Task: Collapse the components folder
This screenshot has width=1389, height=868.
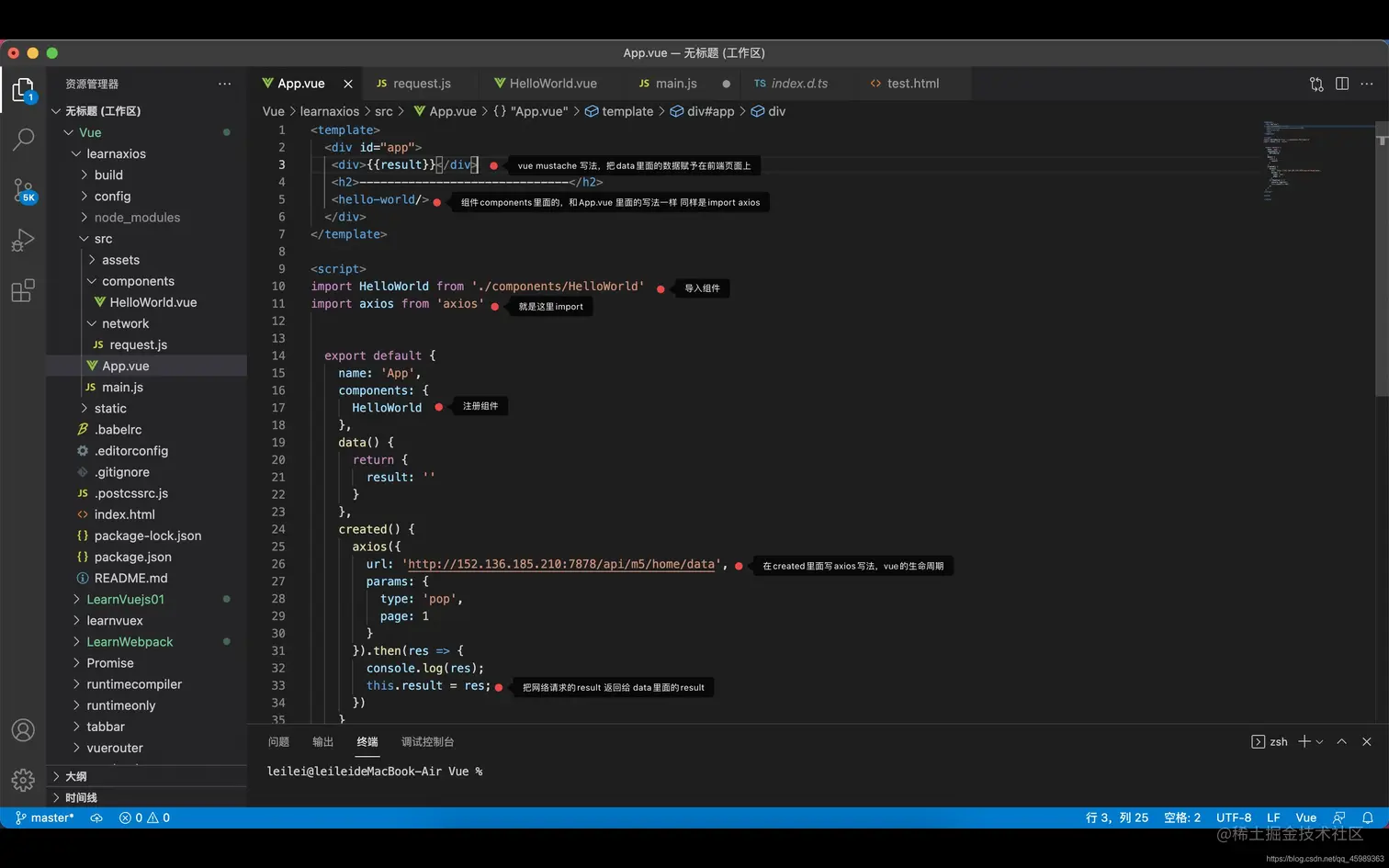Action: [x=147, y=281]
